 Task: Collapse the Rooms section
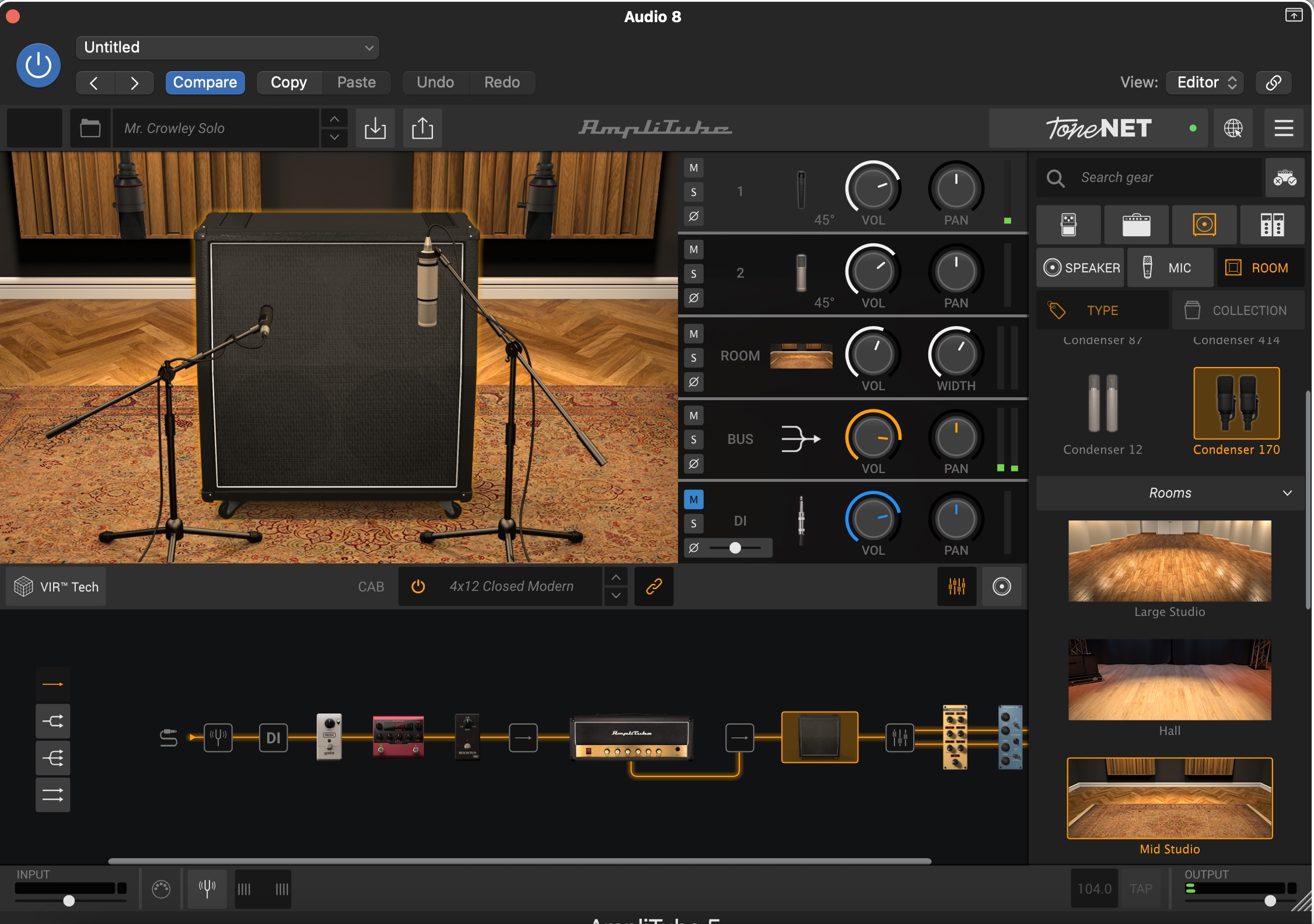tap(1170, 493)
